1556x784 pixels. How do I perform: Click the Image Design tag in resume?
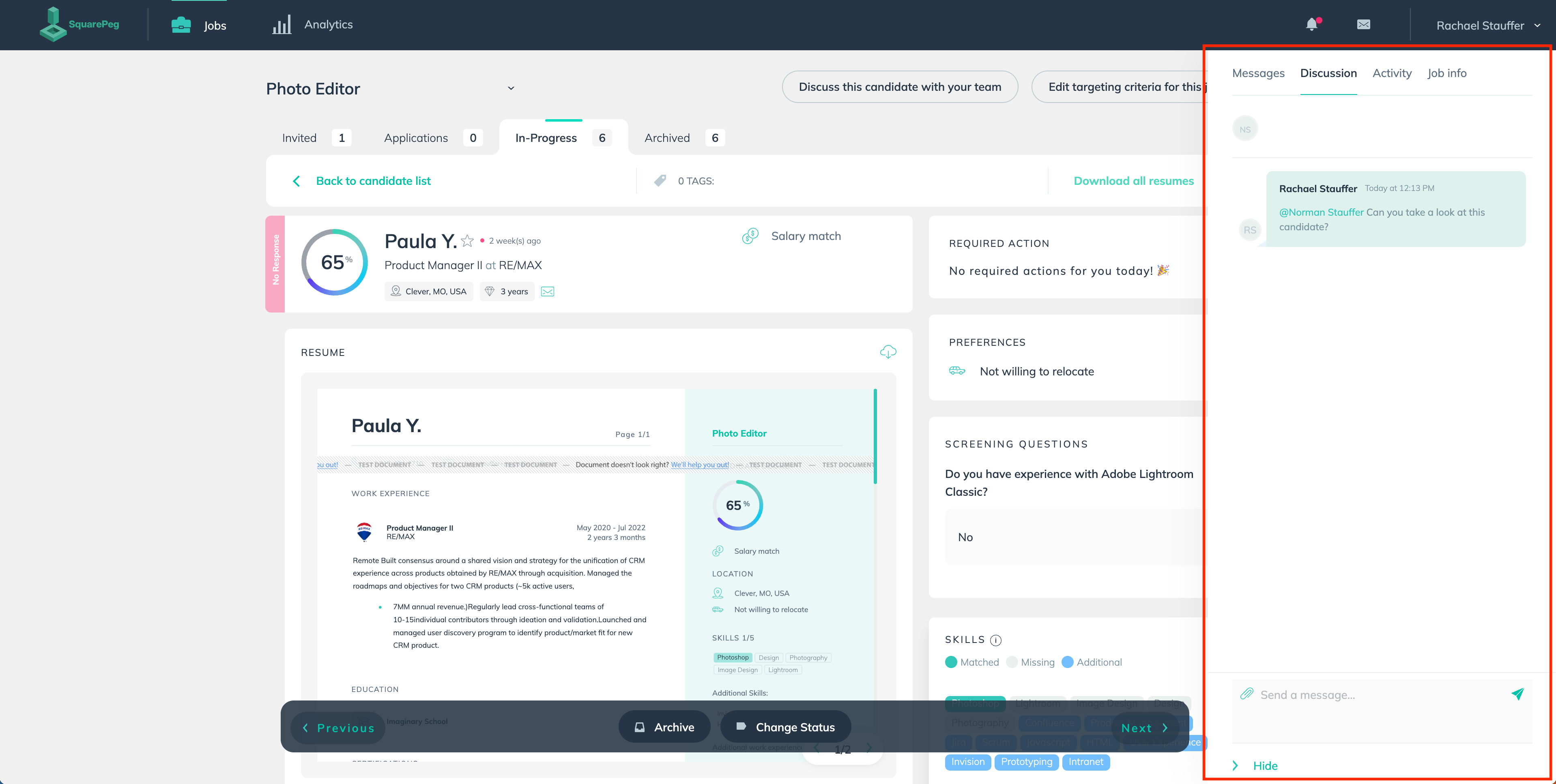(737, 670)
